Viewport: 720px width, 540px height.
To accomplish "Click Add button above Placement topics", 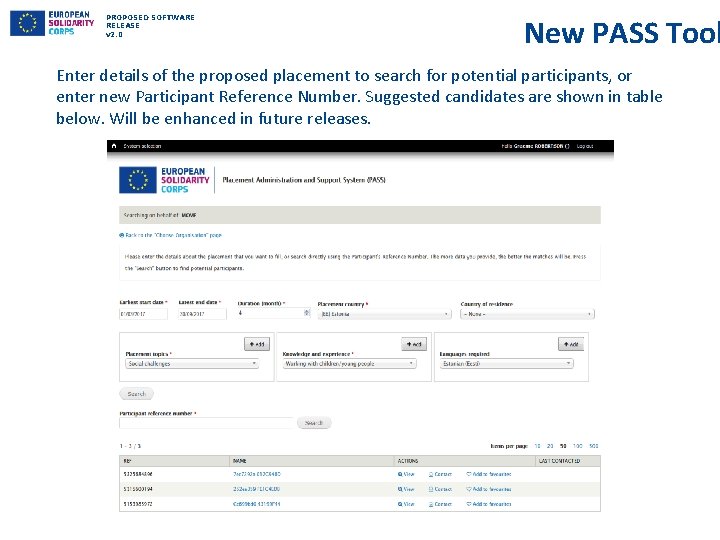I will [x=257, y=344].
